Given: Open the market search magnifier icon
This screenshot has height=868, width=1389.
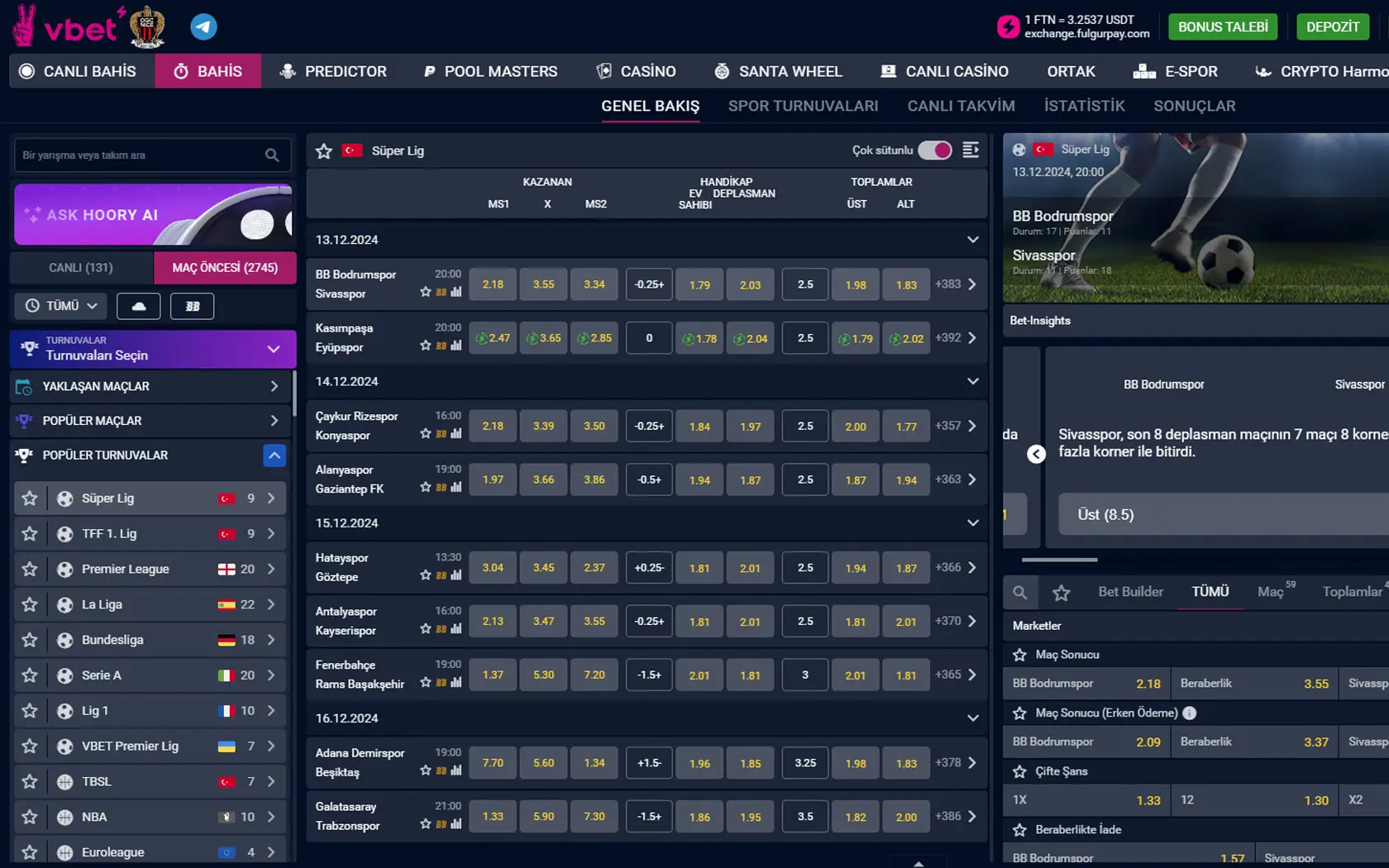Looking at the screenshot, I should click(x=1020, y=592).
